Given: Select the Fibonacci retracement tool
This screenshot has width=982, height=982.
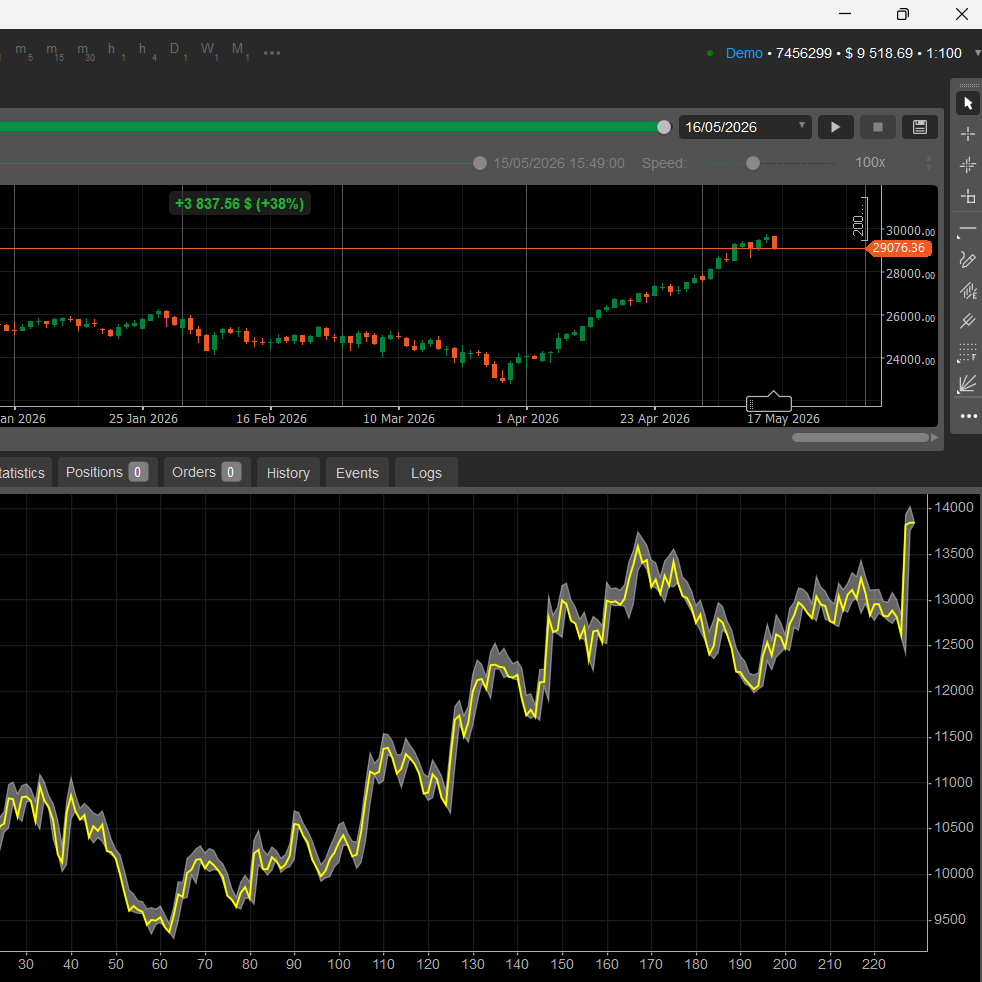Looking at the screenshot, I should 968,353.
